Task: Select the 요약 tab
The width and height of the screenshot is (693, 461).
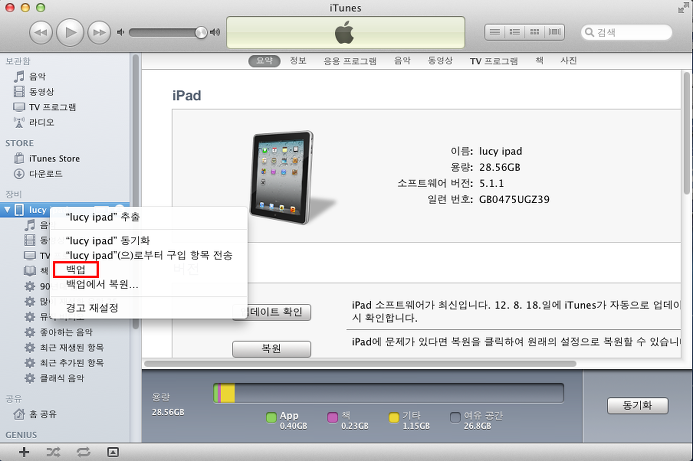Action: pyautogui.click(x=264, y=61)
